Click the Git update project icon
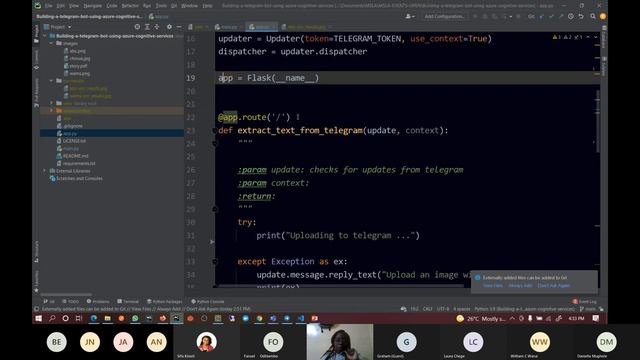This screenshot has width=640, height=360. tap(542, 16)
